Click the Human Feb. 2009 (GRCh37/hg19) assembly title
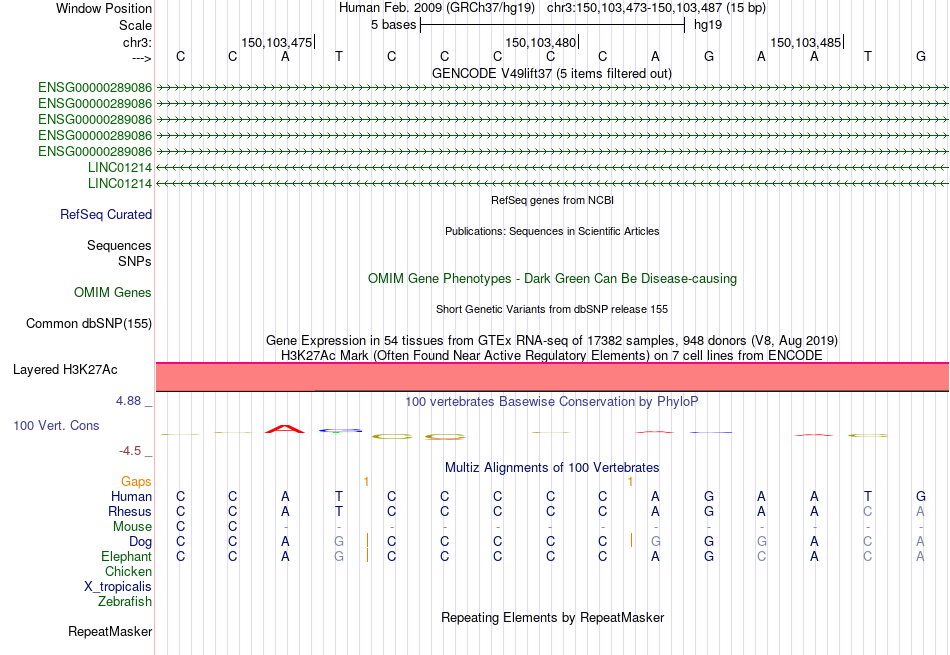This screenshot has width=950, height=655. pyautogui.click(x=437, y=8)
